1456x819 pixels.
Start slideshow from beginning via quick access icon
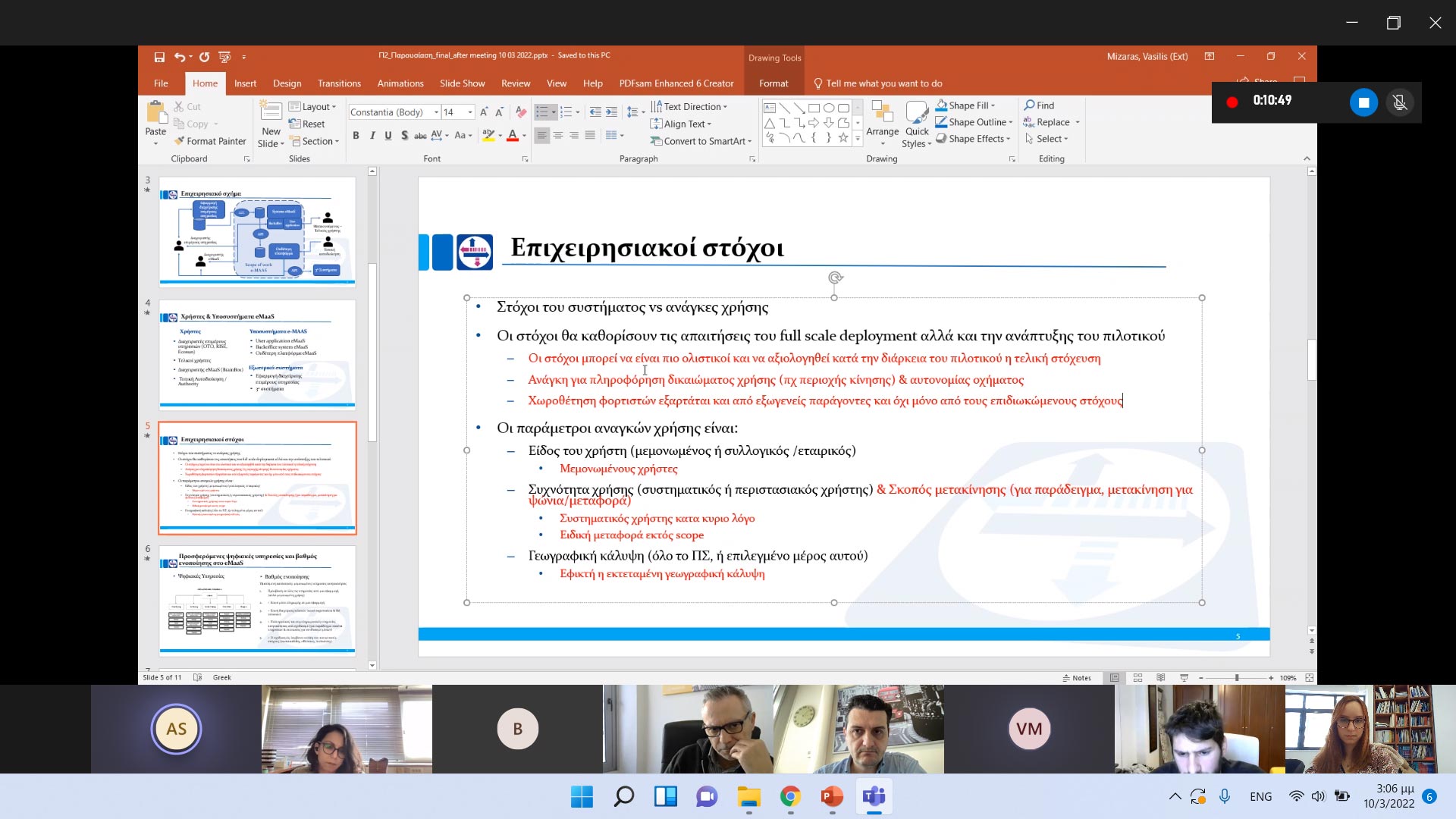[224, 57]
